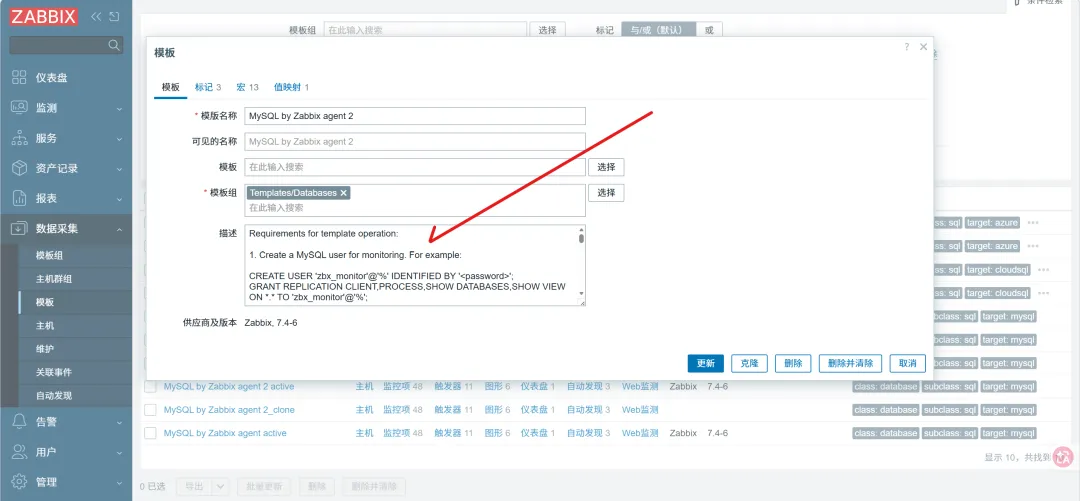
Task: Click the monitoring (监测) eye icon
Action: pyautogui.click(x=19, y=108)
